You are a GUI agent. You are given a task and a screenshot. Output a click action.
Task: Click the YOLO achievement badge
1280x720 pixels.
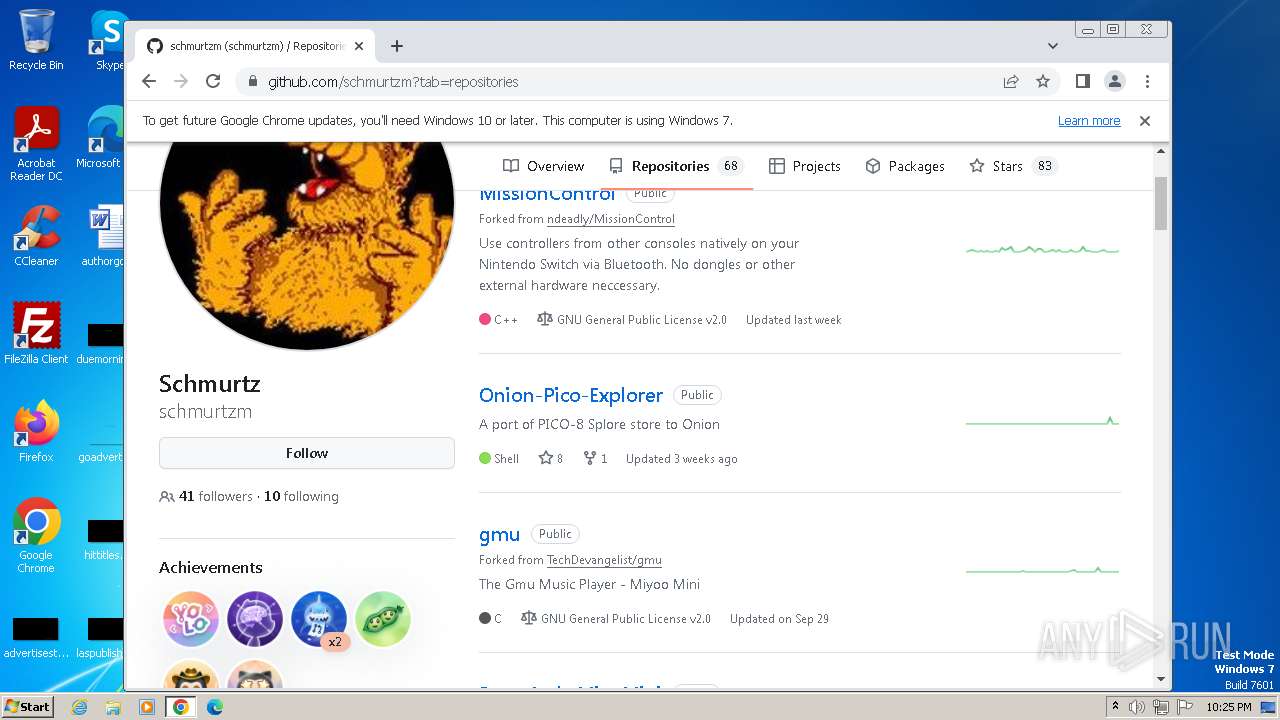pos(191,619)
